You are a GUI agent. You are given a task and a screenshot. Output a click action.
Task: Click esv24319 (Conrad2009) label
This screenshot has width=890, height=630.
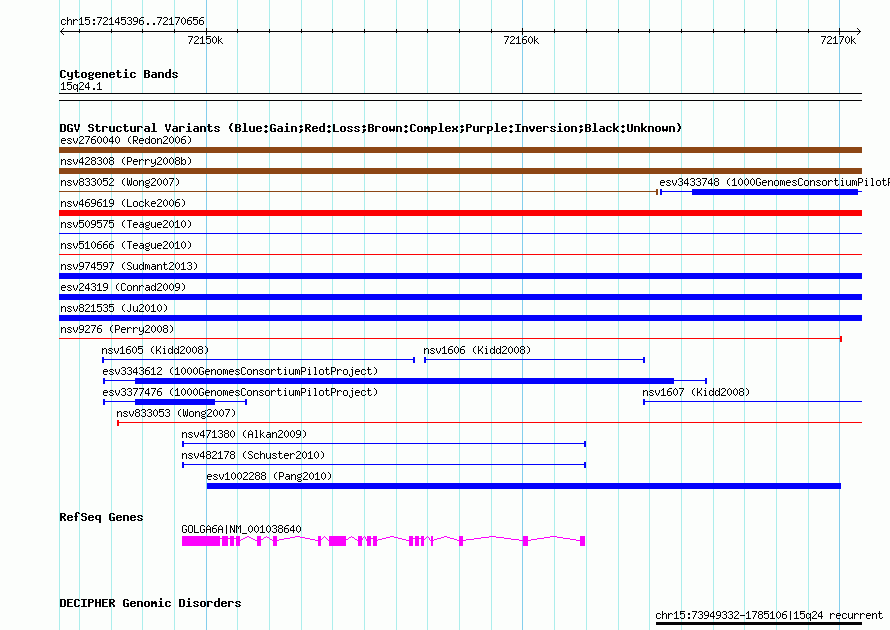[x=123, y=287]
